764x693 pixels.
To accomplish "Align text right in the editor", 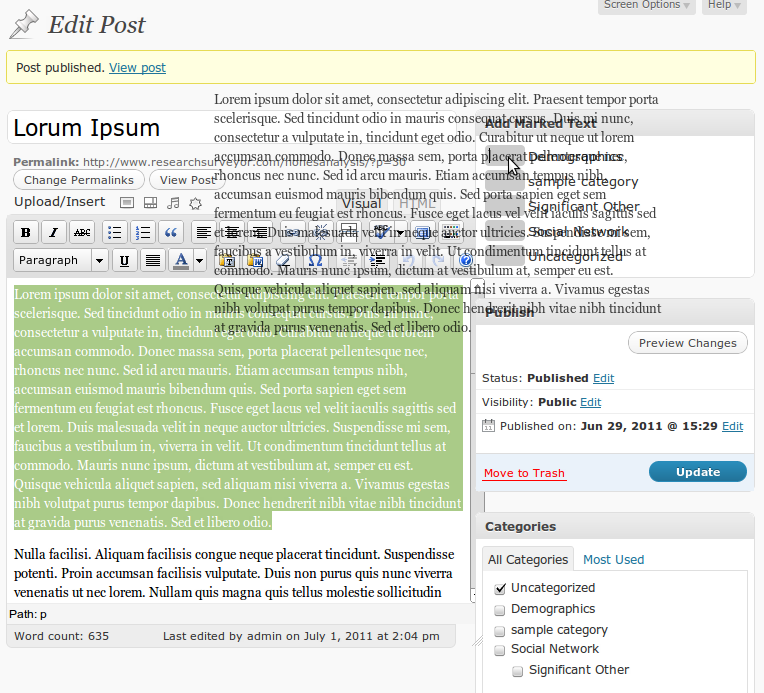I will click(260, 233).
